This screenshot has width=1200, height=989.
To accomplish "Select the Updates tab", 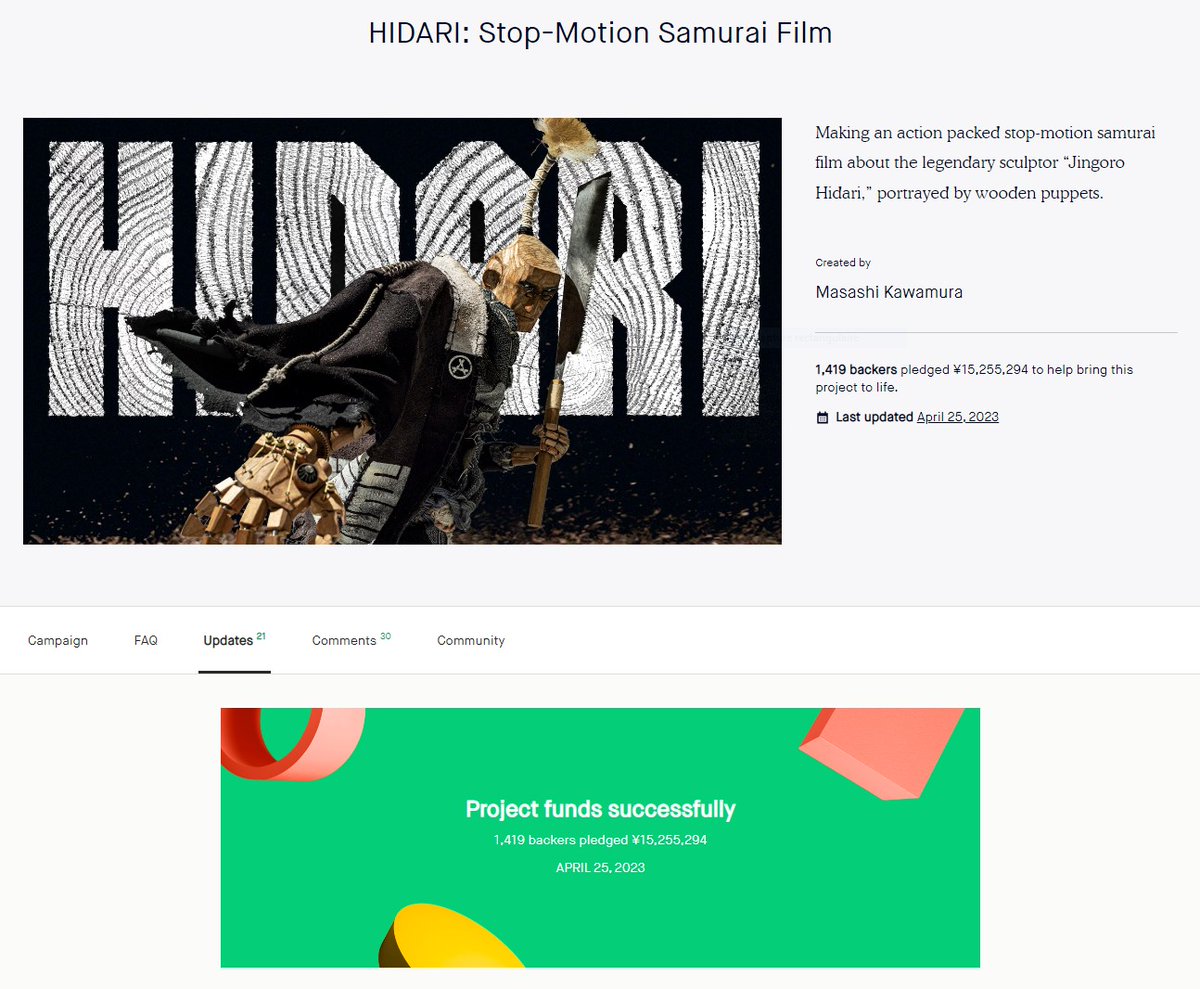I will [x=234, y=640].
